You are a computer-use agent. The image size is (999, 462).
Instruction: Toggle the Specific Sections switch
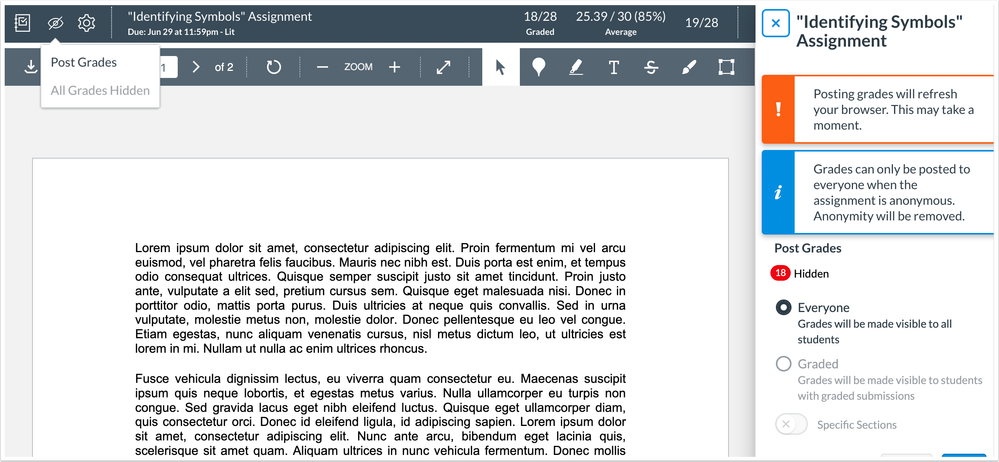pyautogui.click(x=791, y=424)
